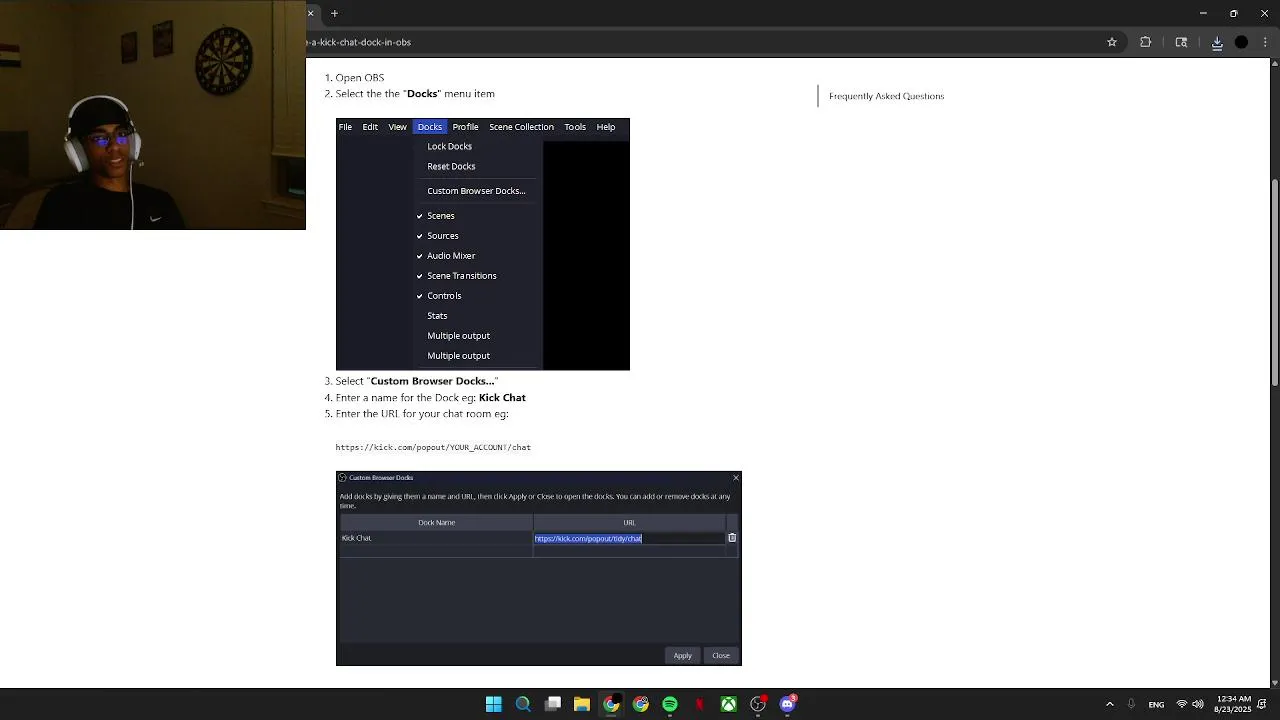The width and height of the screenshot is (1280, 720).
Task: Open Spotify from the taskbar
Action: coord(670,704)
